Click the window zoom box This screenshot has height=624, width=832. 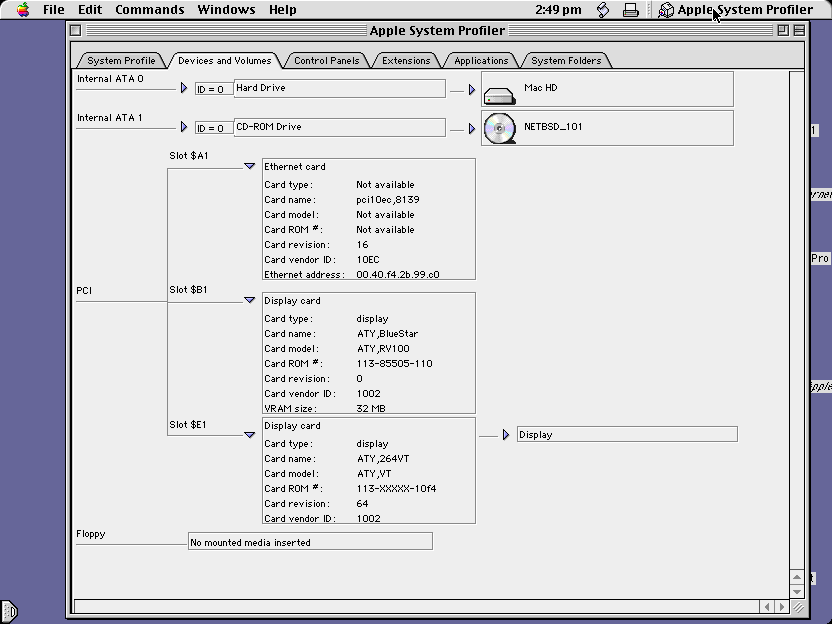click(783, 30)
